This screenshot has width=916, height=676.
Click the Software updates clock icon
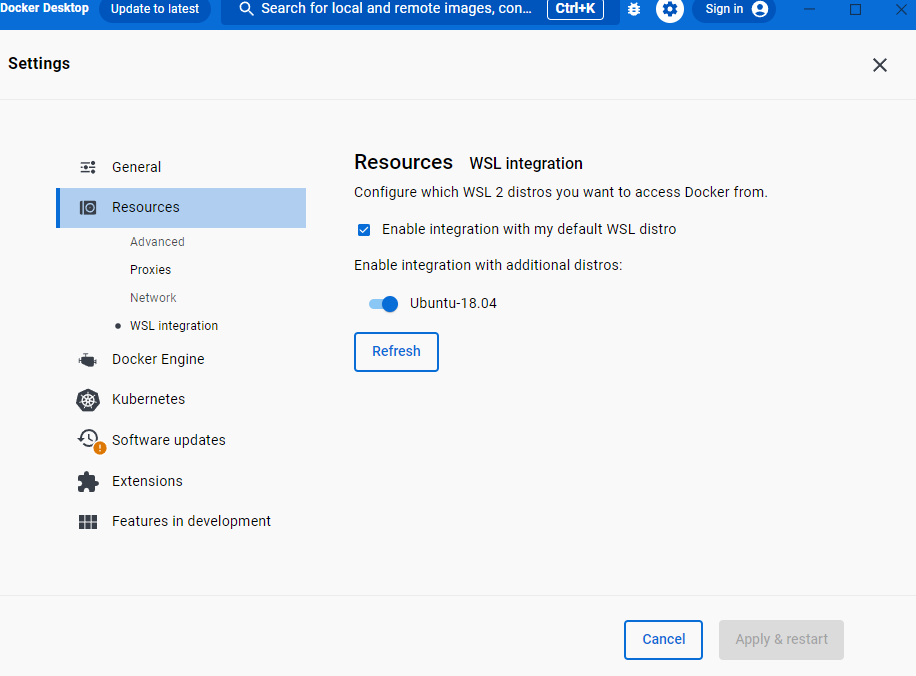(x=90, y=439)
